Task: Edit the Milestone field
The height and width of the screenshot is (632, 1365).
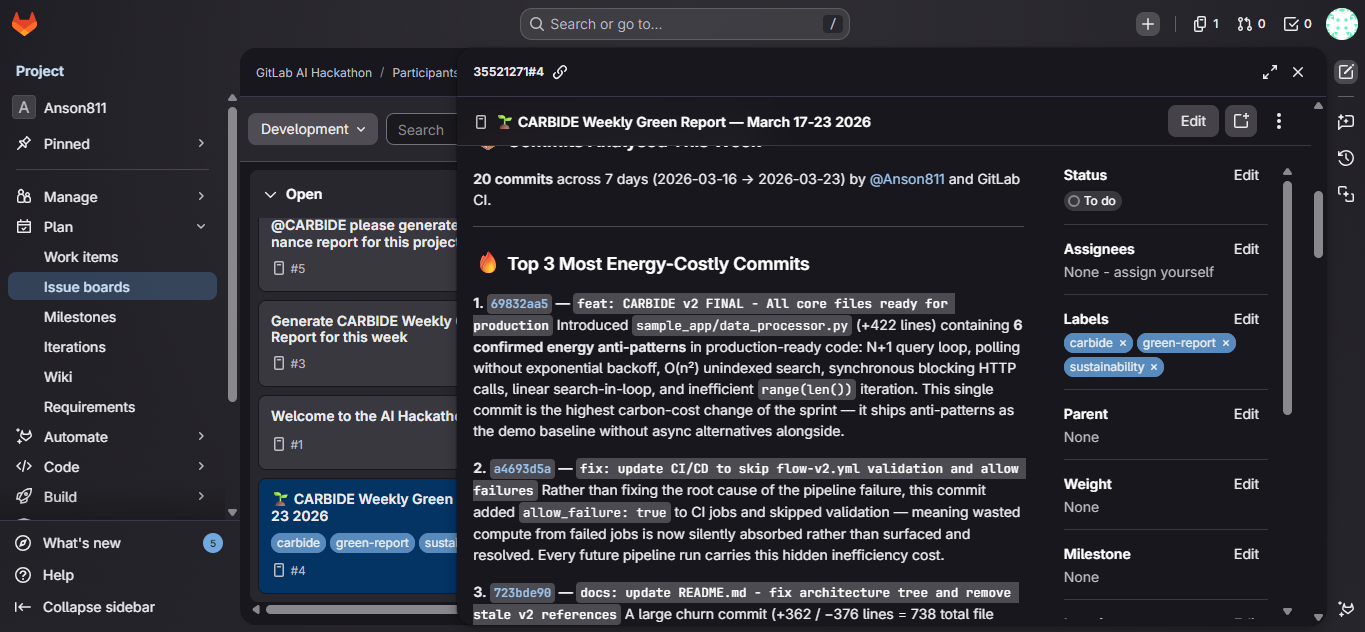Action: 1246,554
